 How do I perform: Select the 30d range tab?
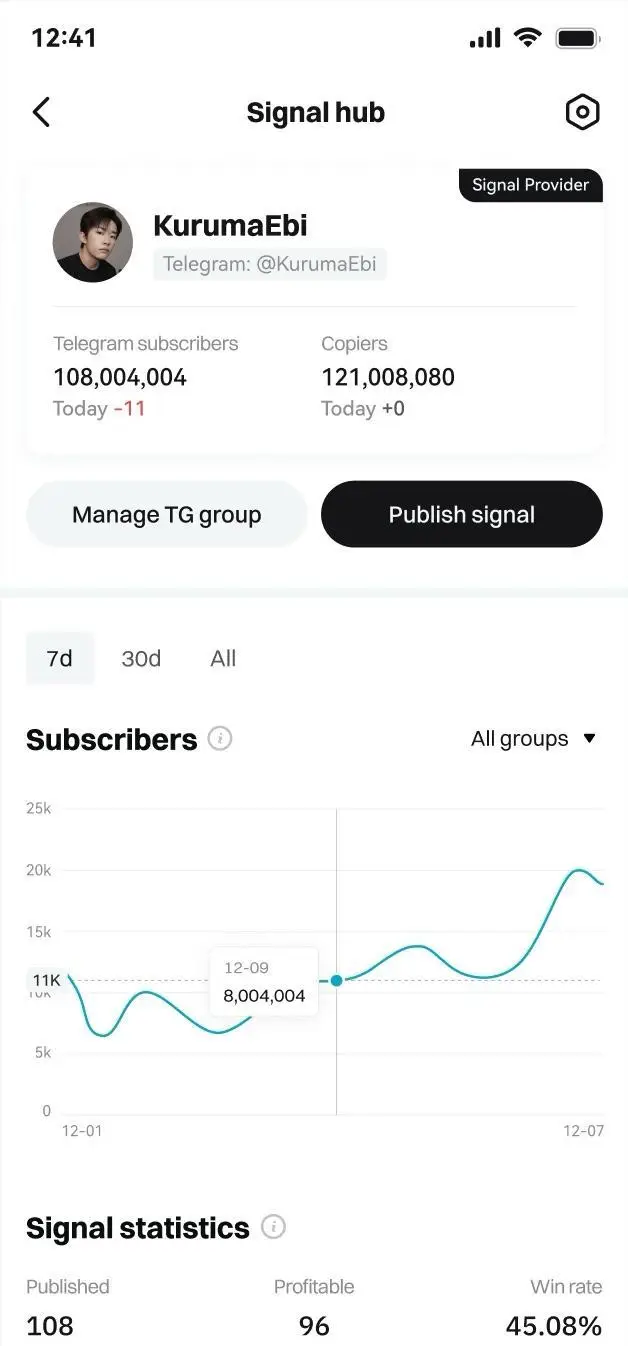(141, 658)
